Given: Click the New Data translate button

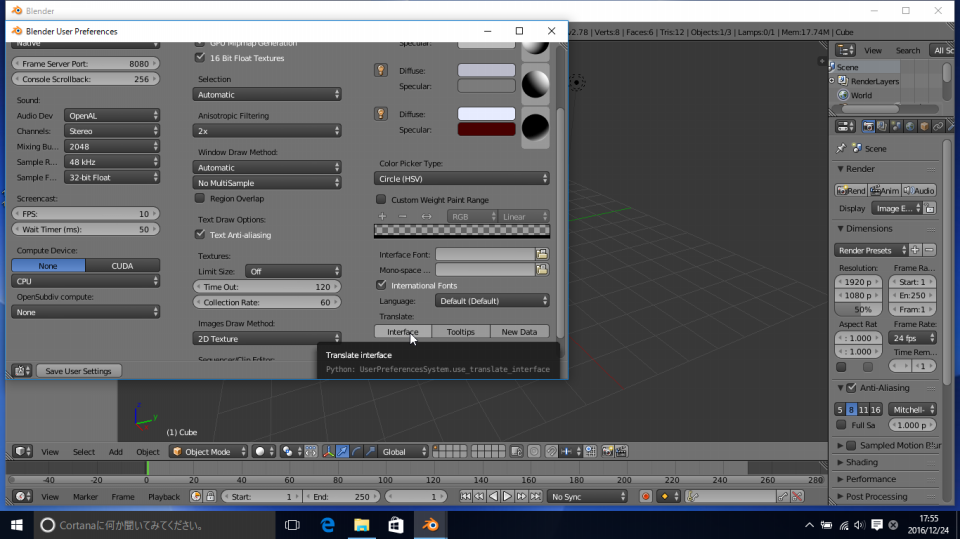Looking at the screenshot, I should click(x=519, y=331).
